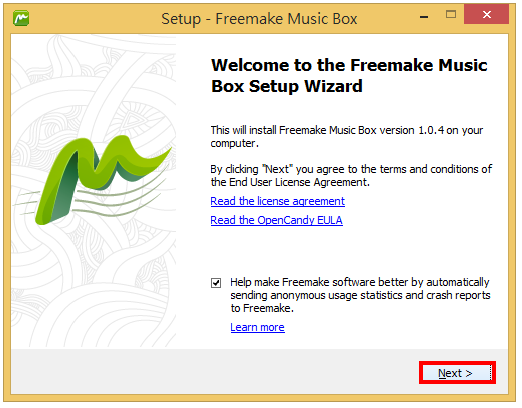
Task: Close the Freemake Music Box setup
Action: [x=487, y=14]
